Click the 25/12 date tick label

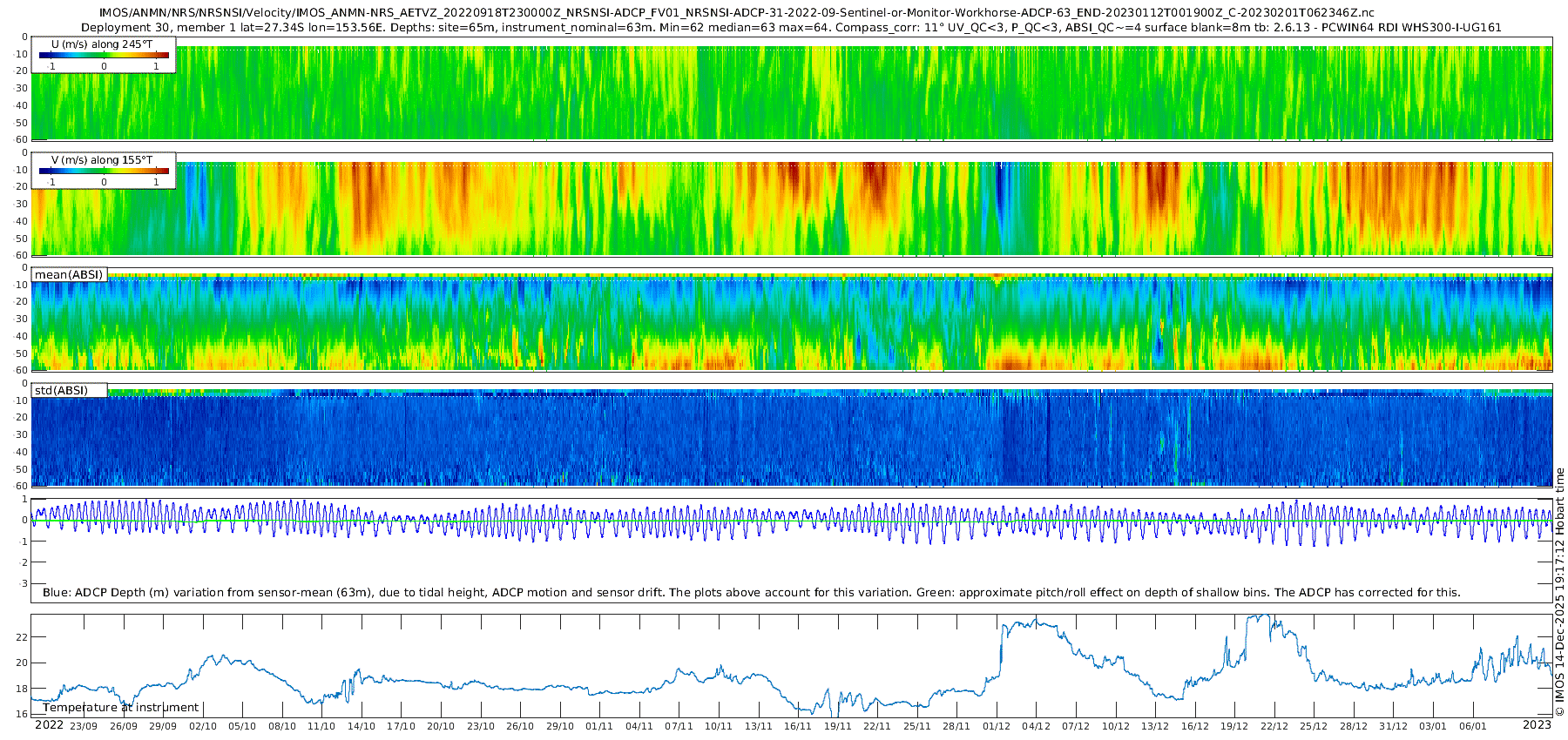point(1314,726)
